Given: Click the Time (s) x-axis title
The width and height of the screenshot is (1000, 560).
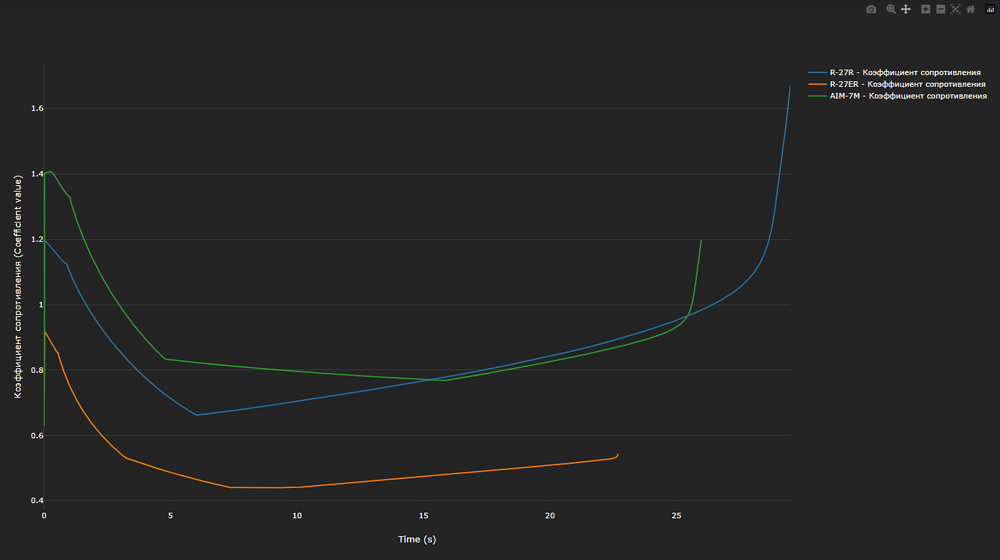Looking at the screenshot, I should [417, 540].
